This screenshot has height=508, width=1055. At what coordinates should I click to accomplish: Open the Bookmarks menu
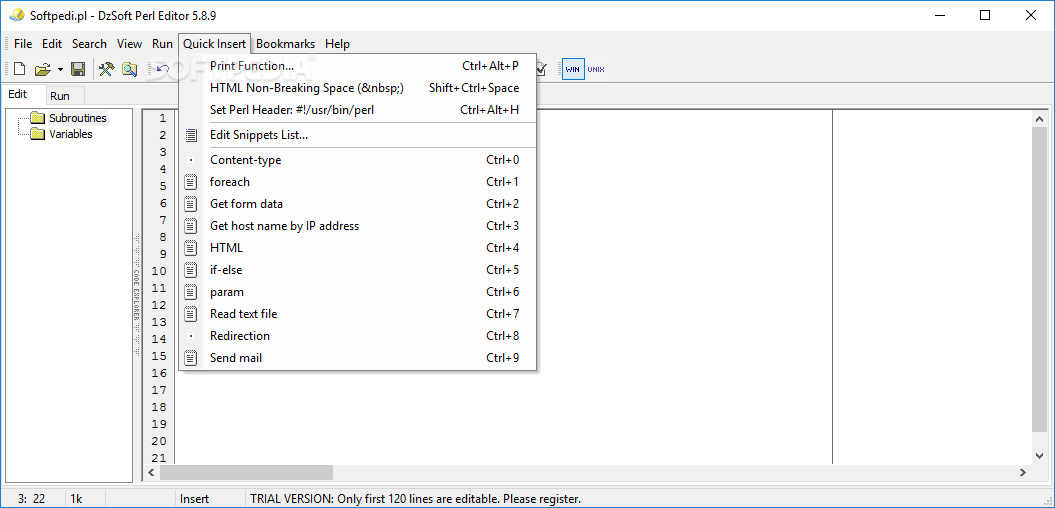point(285,44)
